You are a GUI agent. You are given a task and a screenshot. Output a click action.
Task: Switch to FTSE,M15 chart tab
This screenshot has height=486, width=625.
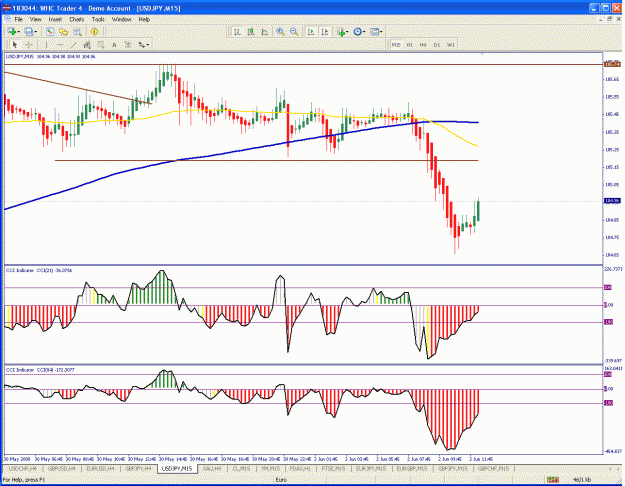333,469
